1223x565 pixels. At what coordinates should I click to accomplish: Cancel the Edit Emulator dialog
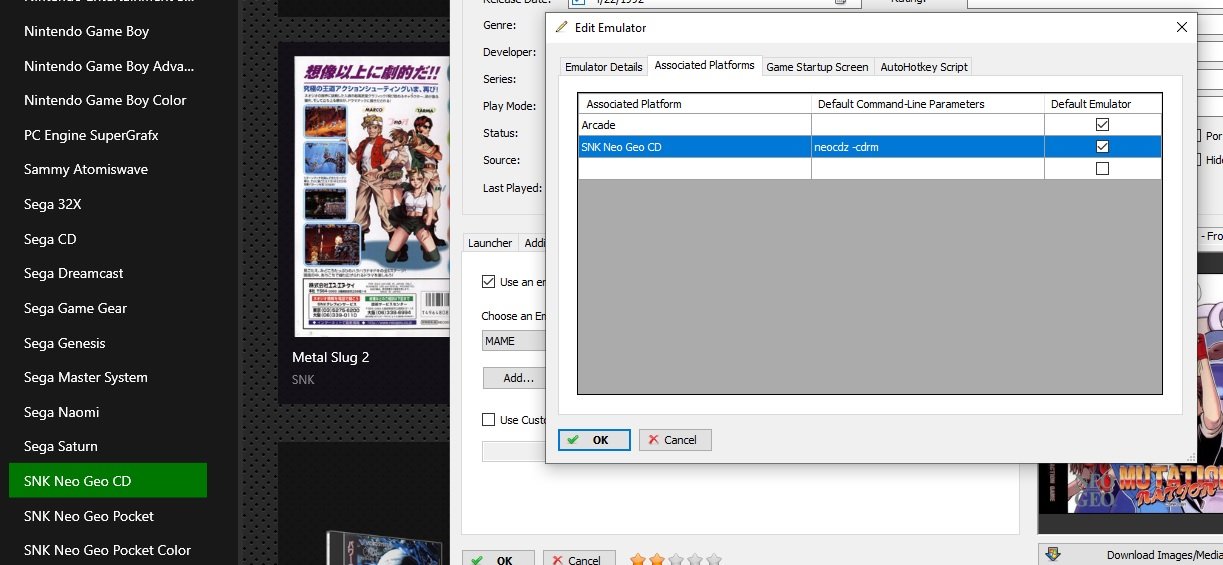(675, 440)
